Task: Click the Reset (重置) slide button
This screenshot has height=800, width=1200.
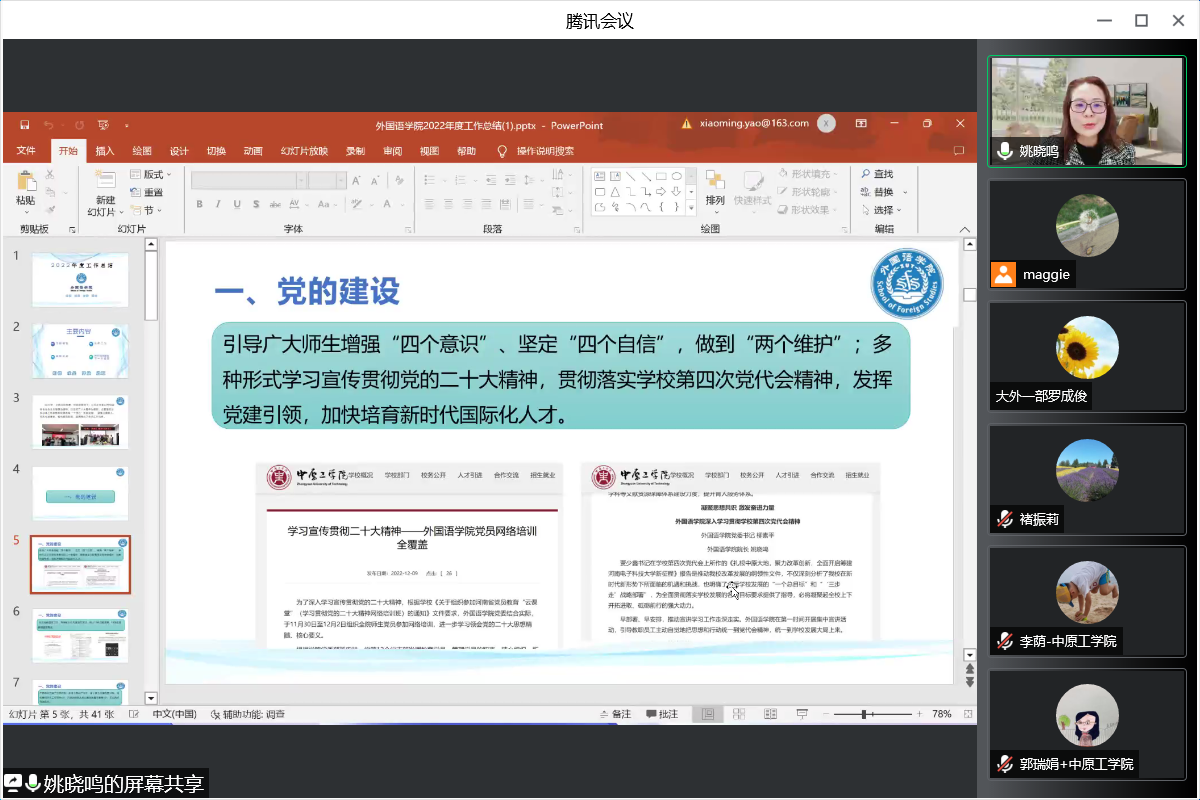Action: click(x=147, y=192)
